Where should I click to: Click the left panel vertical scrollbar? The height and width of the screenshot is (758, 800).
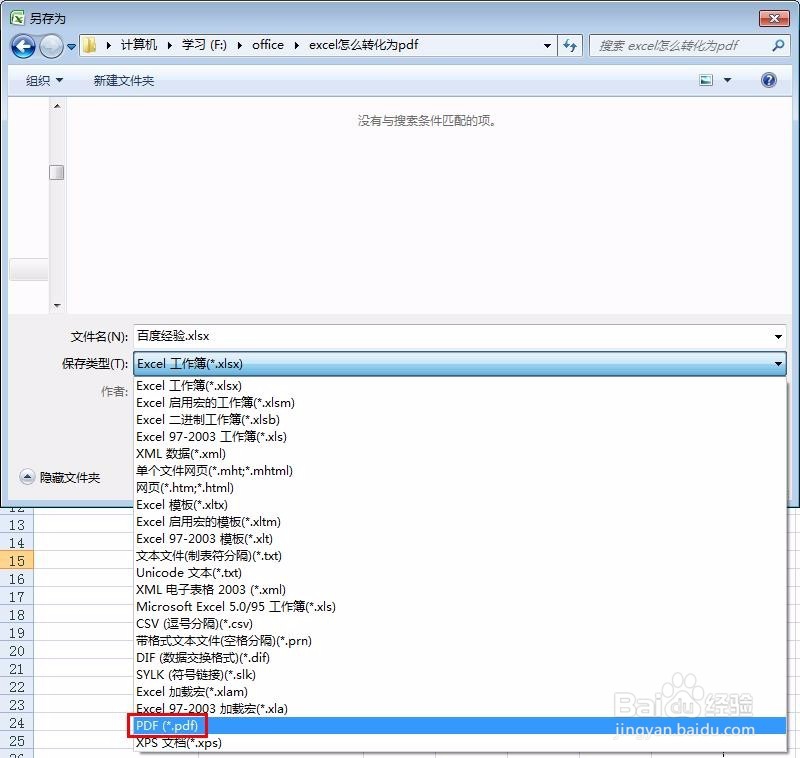57,172
